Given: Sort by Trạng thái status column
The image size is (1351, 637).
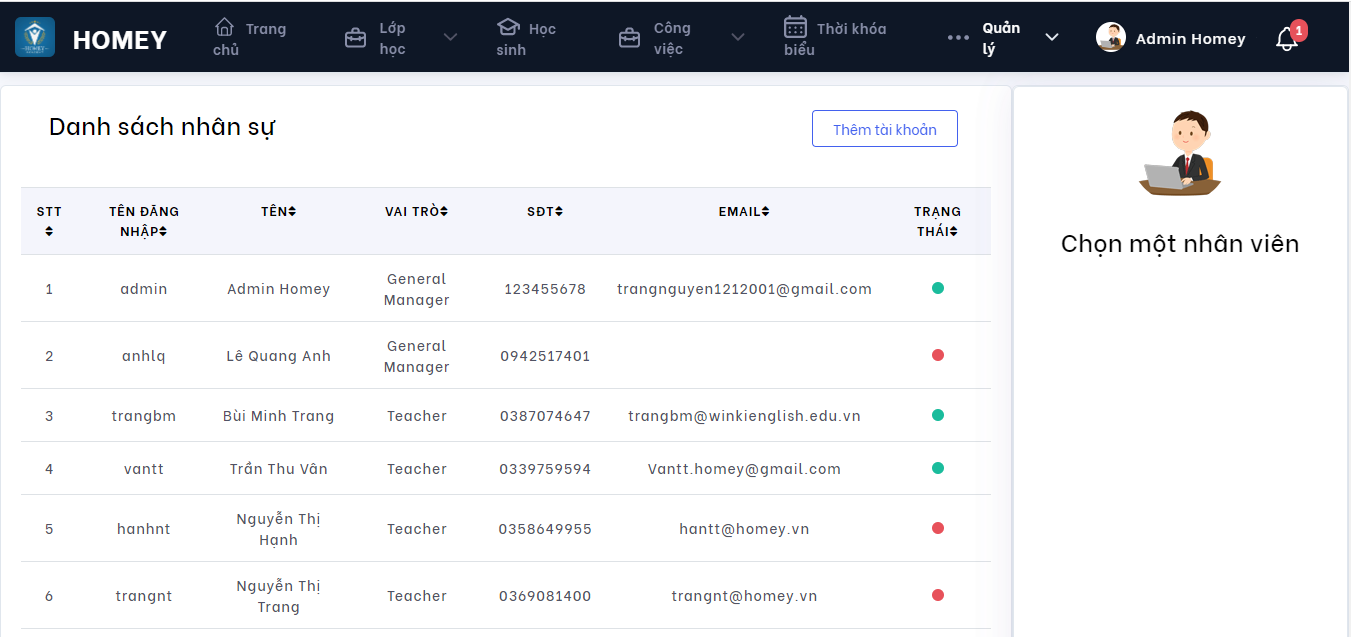Looking at the screenshot, I should 954,231.
